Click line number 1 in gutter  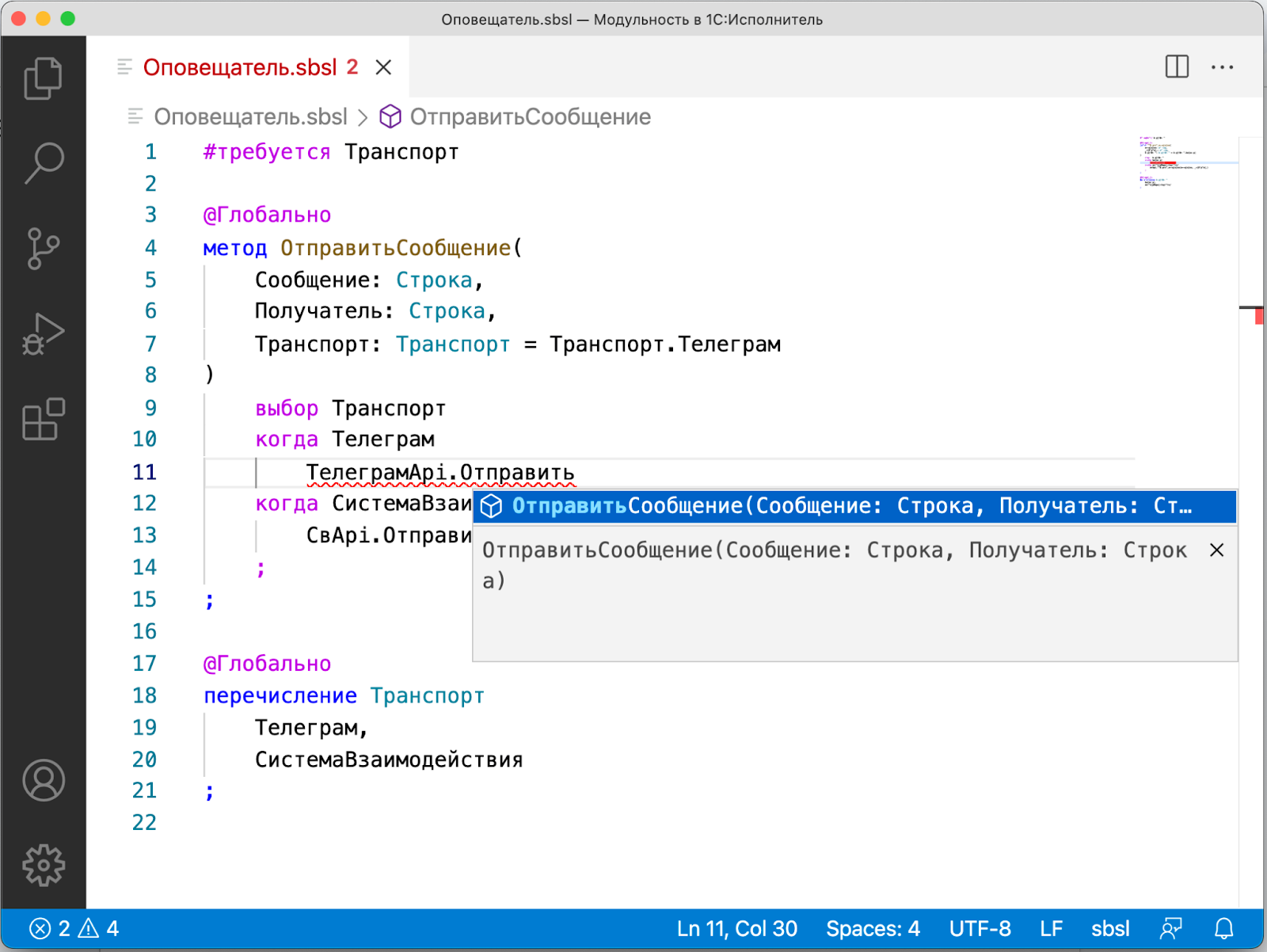tap(150, 152)
